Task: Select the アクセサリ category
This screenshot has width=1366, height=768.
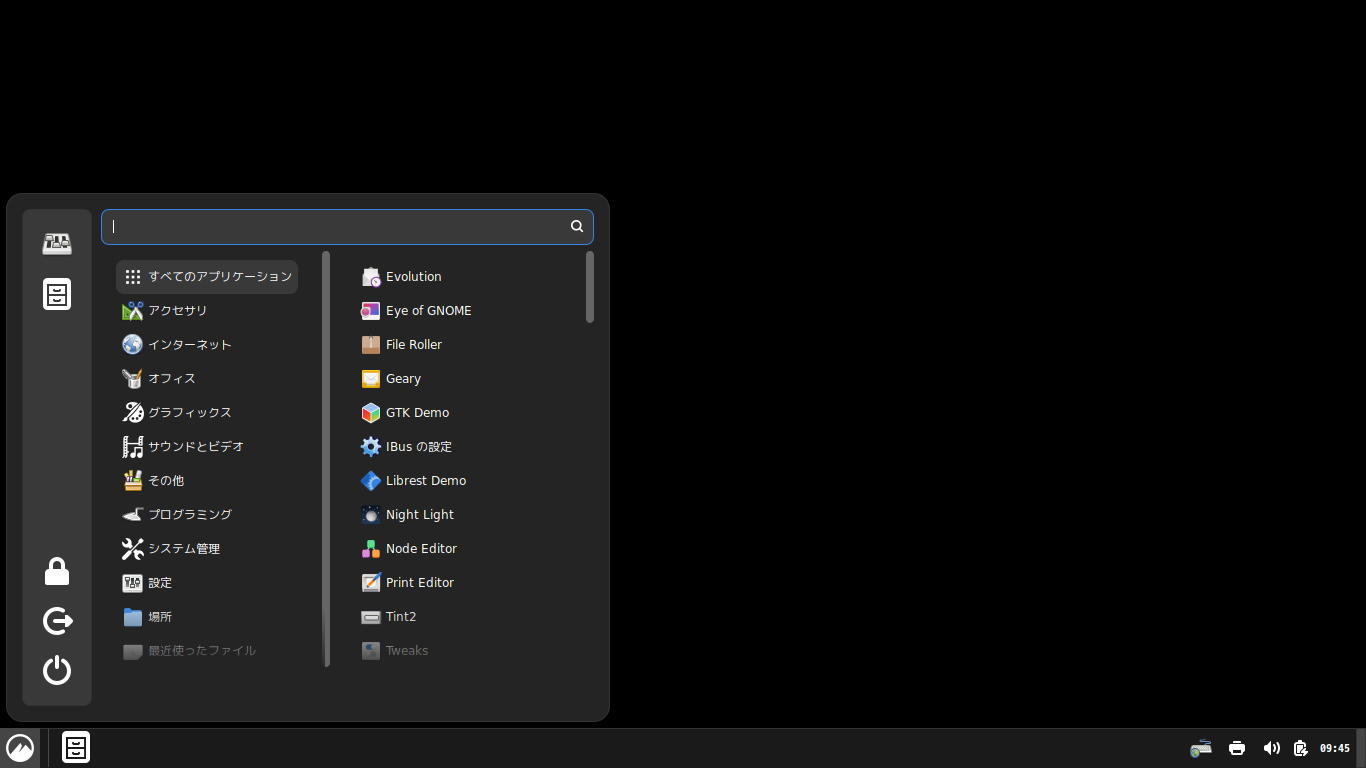Action: (207, 311)
